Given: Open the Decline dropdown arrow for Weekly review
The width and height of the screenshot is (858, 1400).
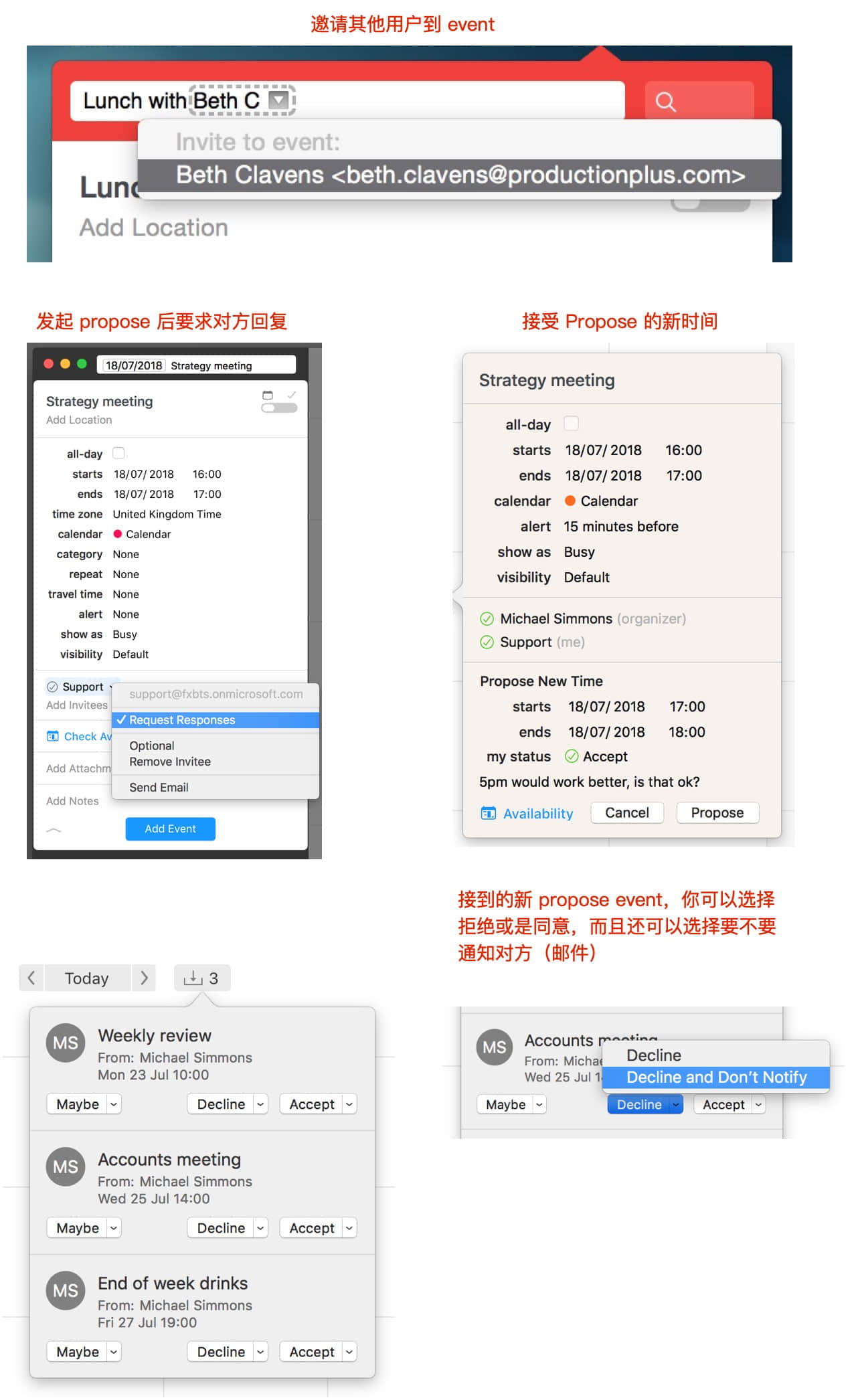Looking at the screenshot, I should pyautogui.click(x=260, y=1104).
